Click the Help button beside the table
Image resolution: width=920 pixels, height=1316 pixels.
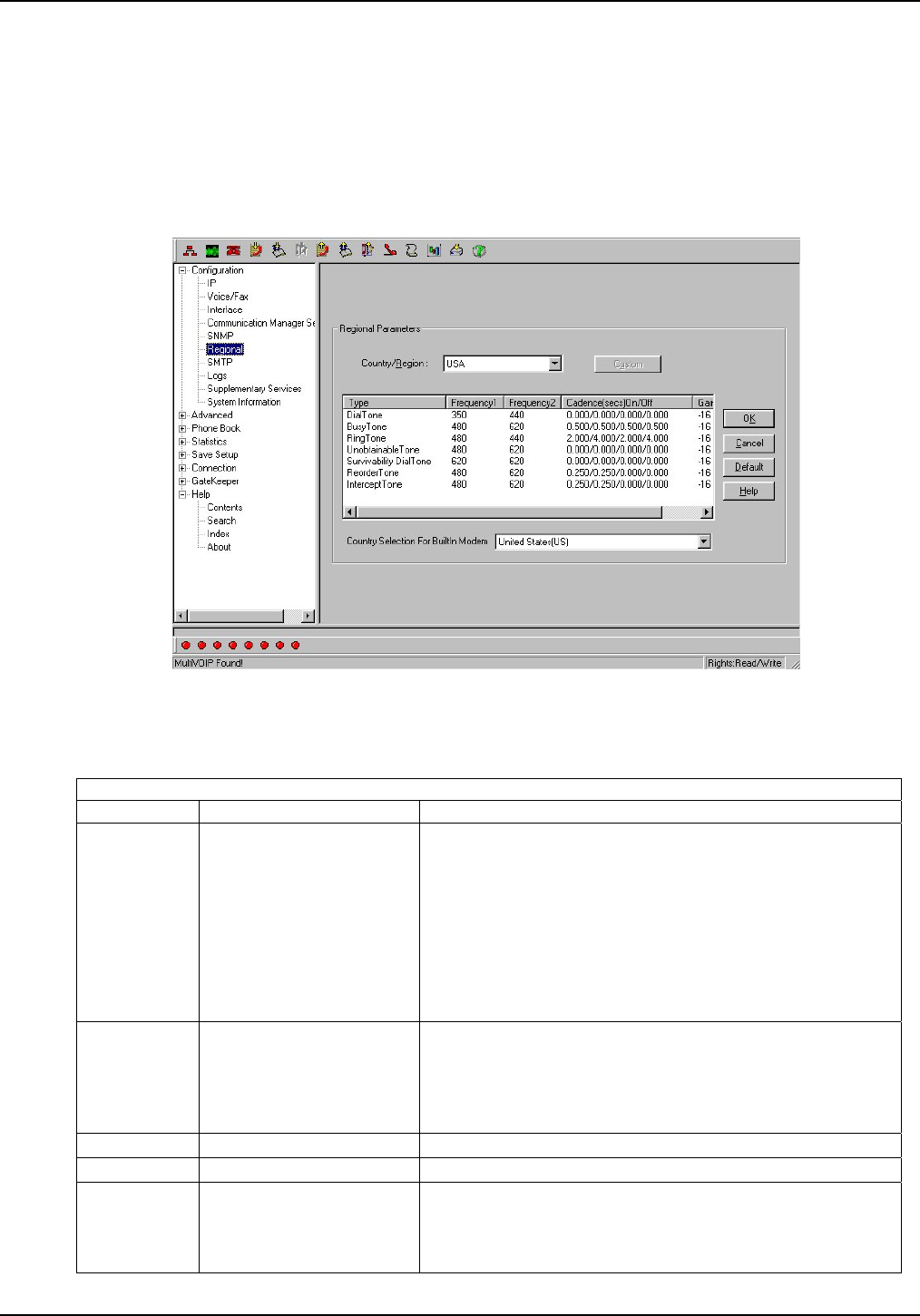click(749, 491)
